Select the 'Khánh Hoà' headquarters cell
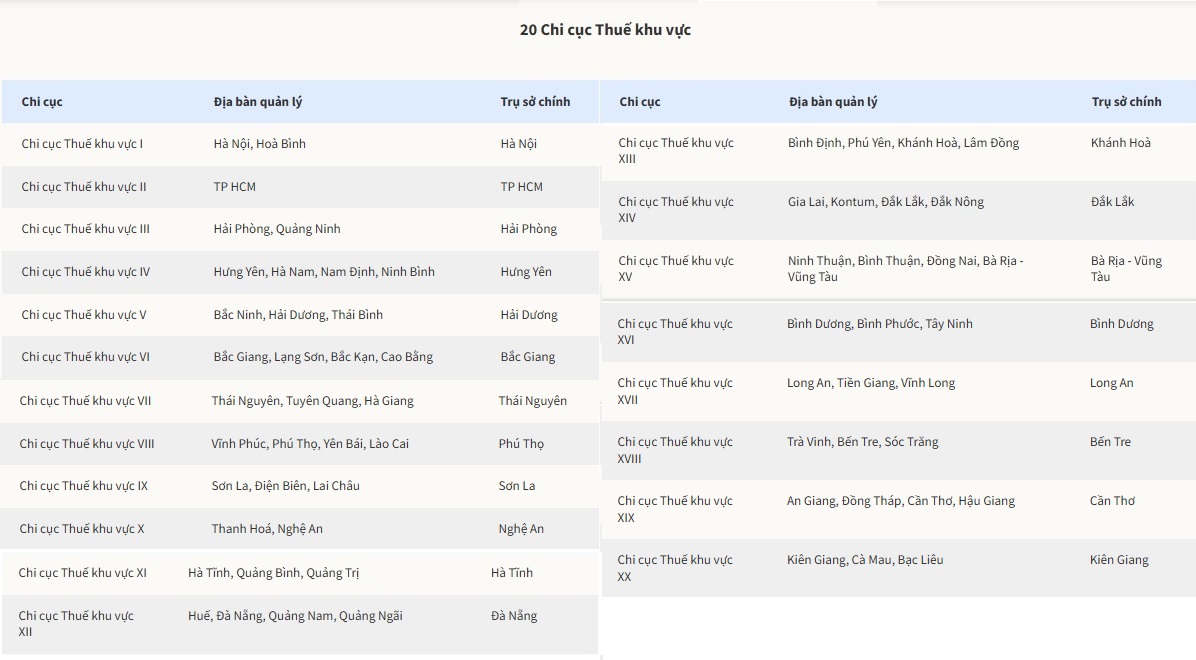Viewport: 1196px width, 660px height. point(1120,143)
